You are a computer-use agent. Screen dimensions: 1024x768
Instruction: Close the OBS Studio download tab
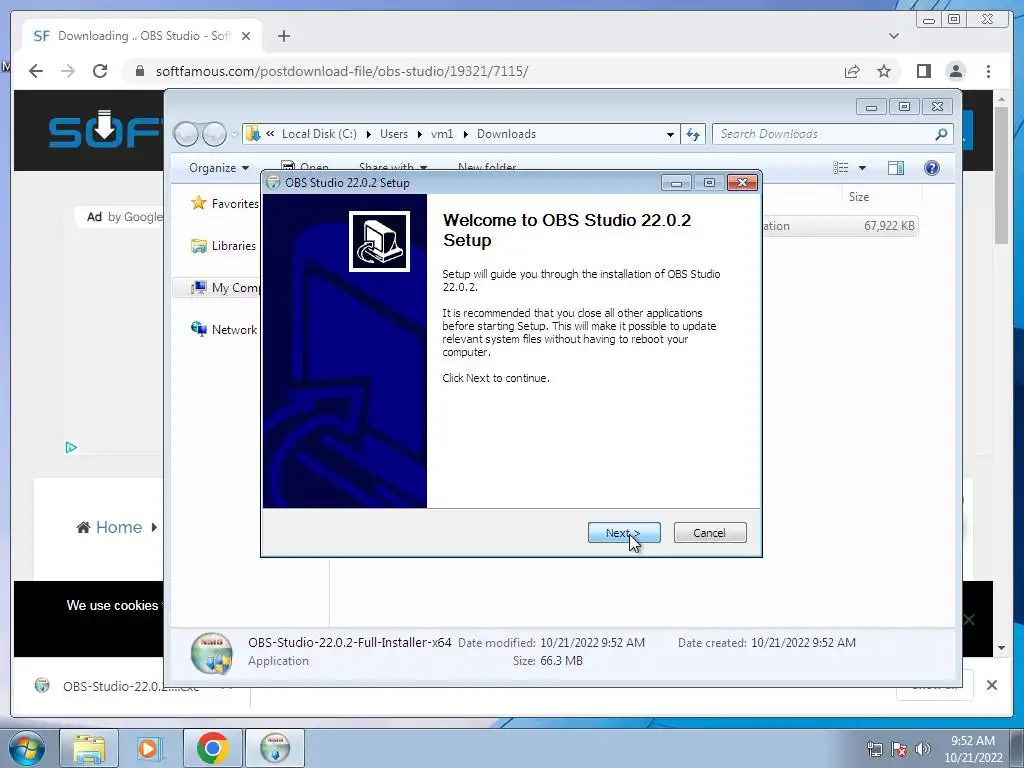pos(246,36)
